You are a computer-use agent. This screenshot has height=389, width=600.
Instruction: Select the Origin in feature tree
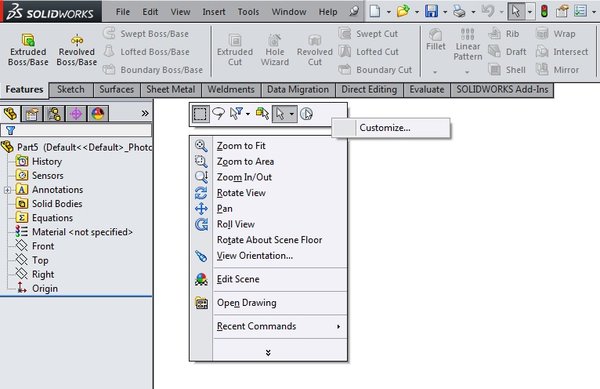(x=38, y=288)
